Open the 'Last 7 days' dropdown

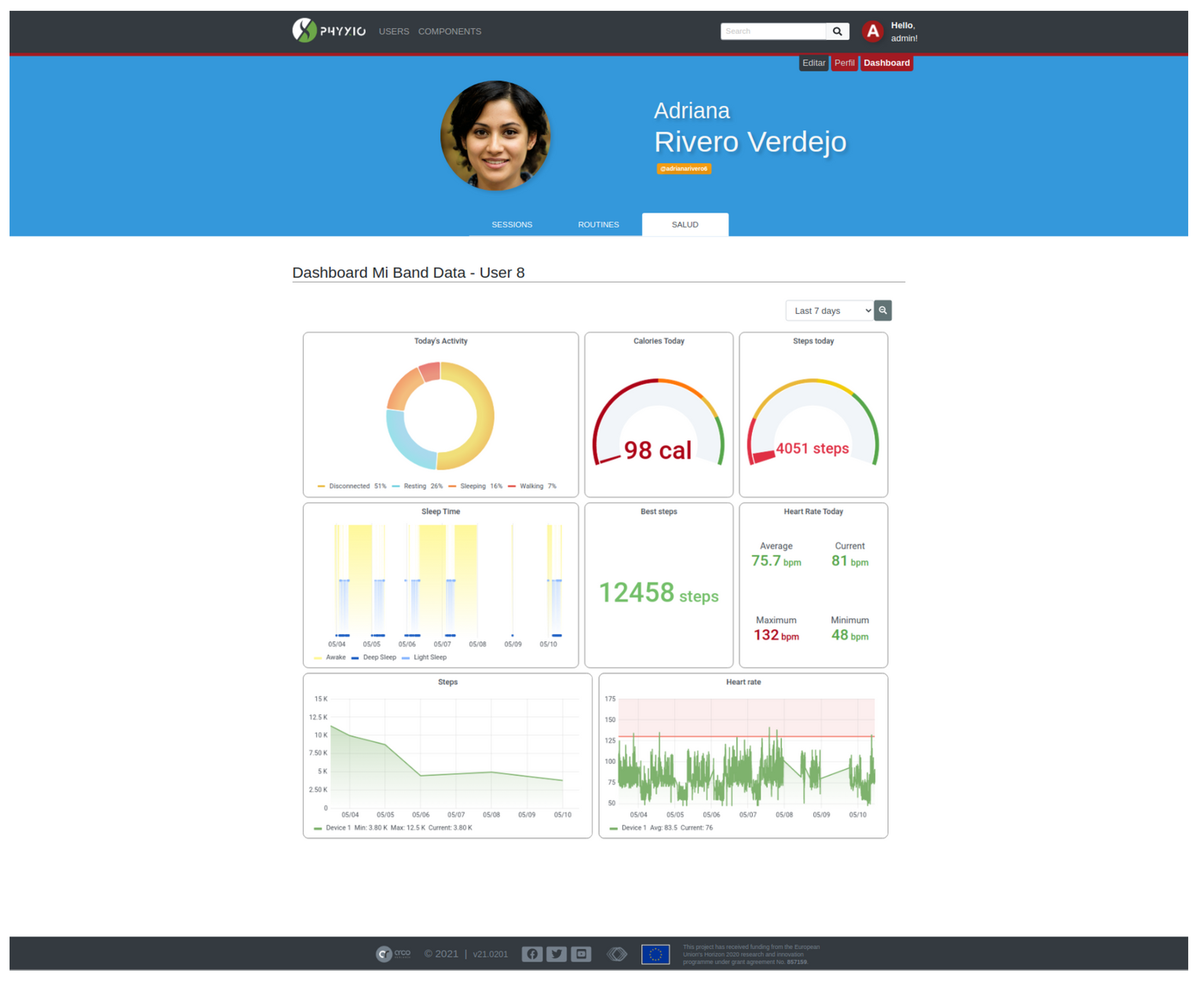click(829, 310)
